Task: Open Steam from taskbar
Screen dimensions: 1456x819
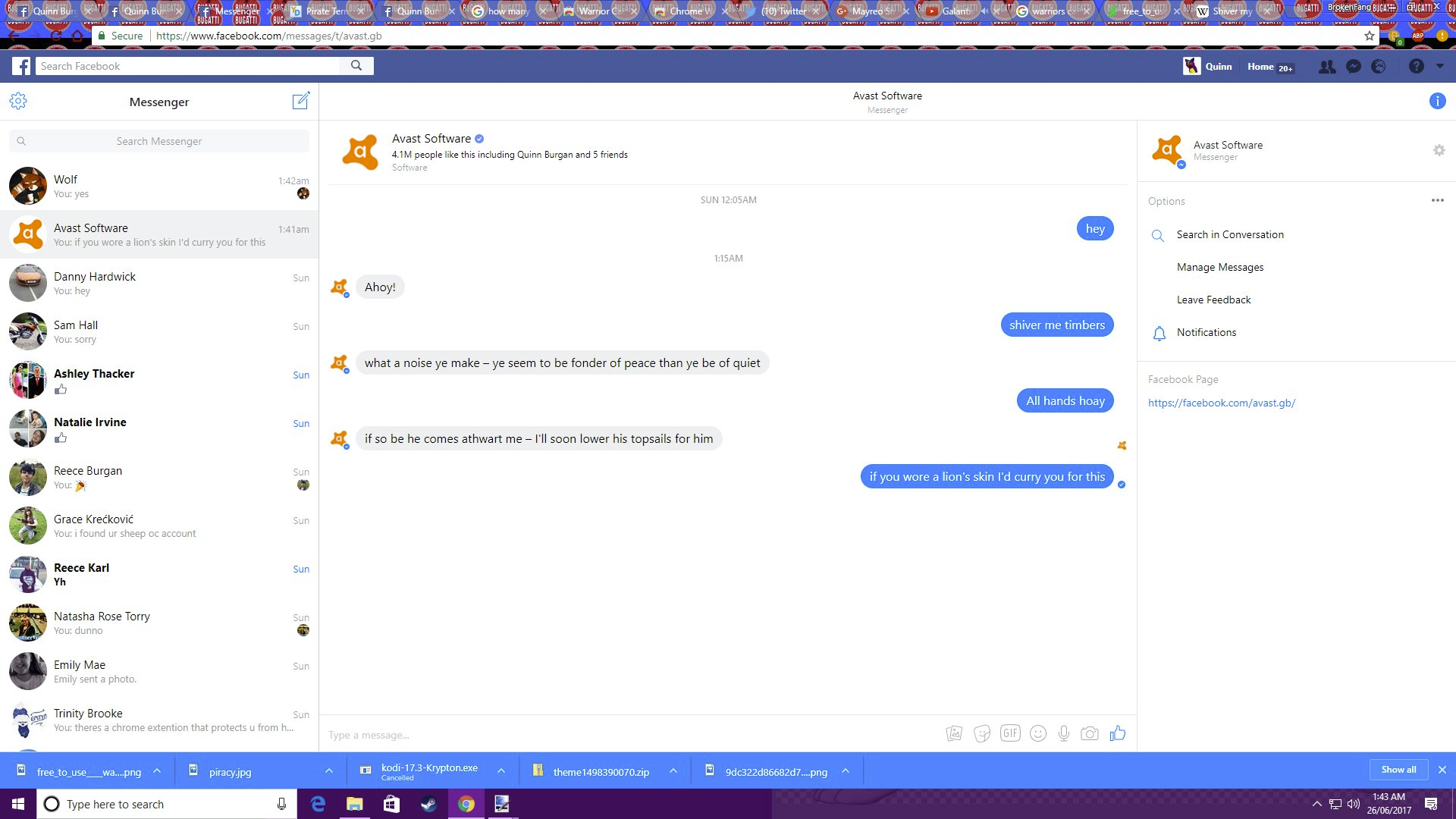Action: coord(428,804)
